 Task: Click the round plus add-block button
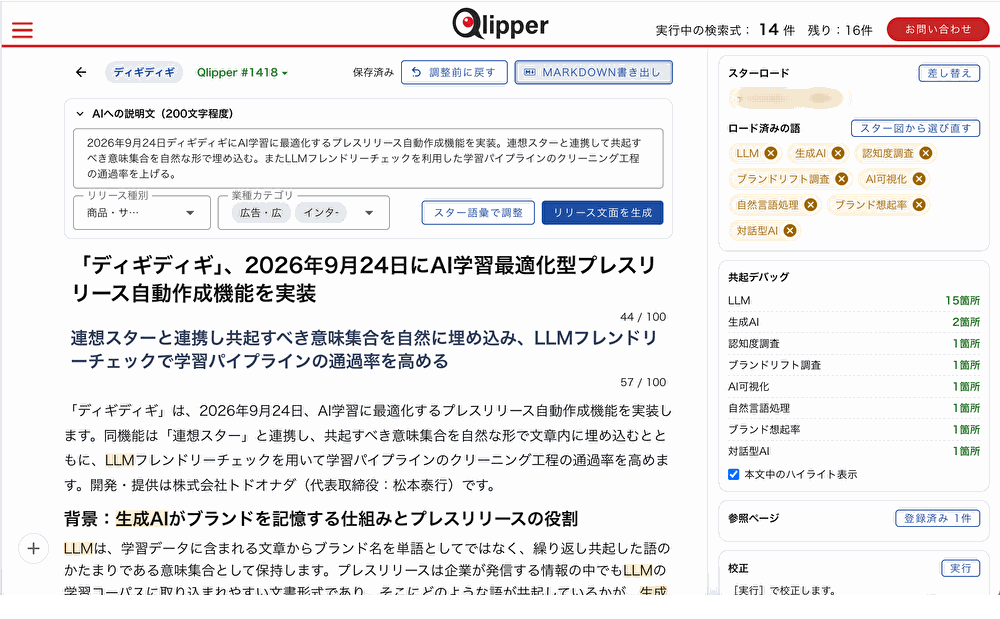tap(34, 548)
